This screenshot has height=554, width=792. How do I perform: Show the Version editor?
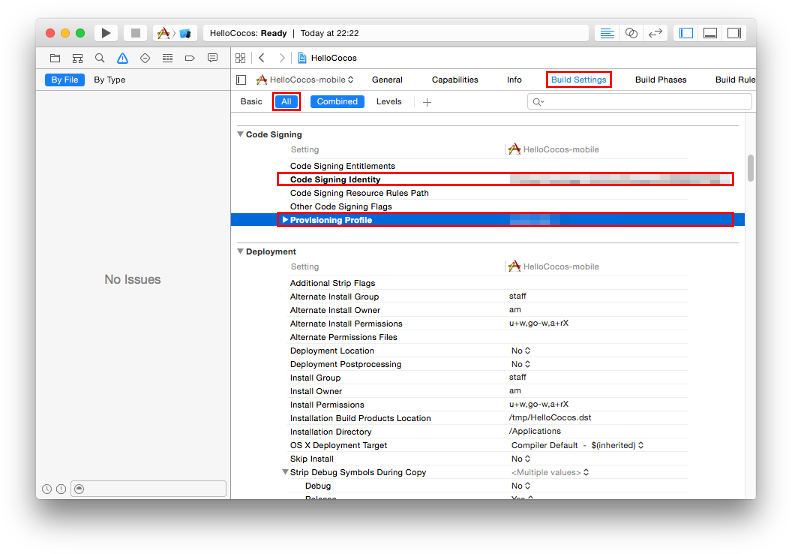point(655,33)
